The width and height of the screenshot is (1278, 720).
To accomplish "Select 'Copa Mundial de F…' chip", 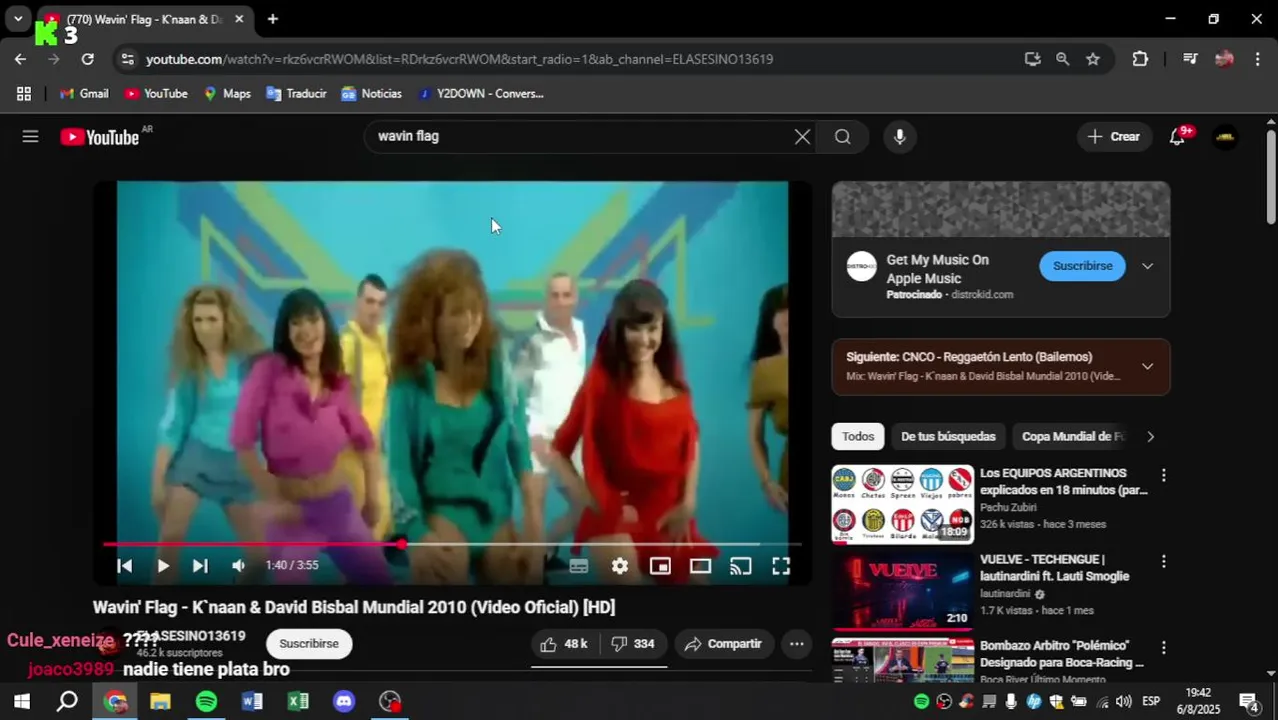I will pyautogui.click(x=1072, y=436).
